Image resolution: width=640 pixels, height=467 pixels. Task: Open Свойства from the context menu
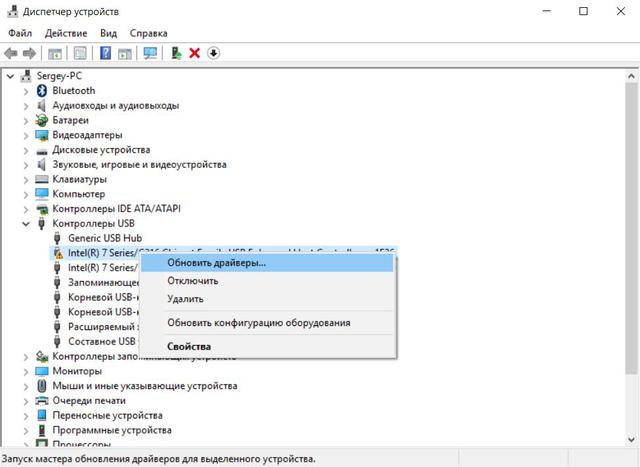(x=189, y=347)
